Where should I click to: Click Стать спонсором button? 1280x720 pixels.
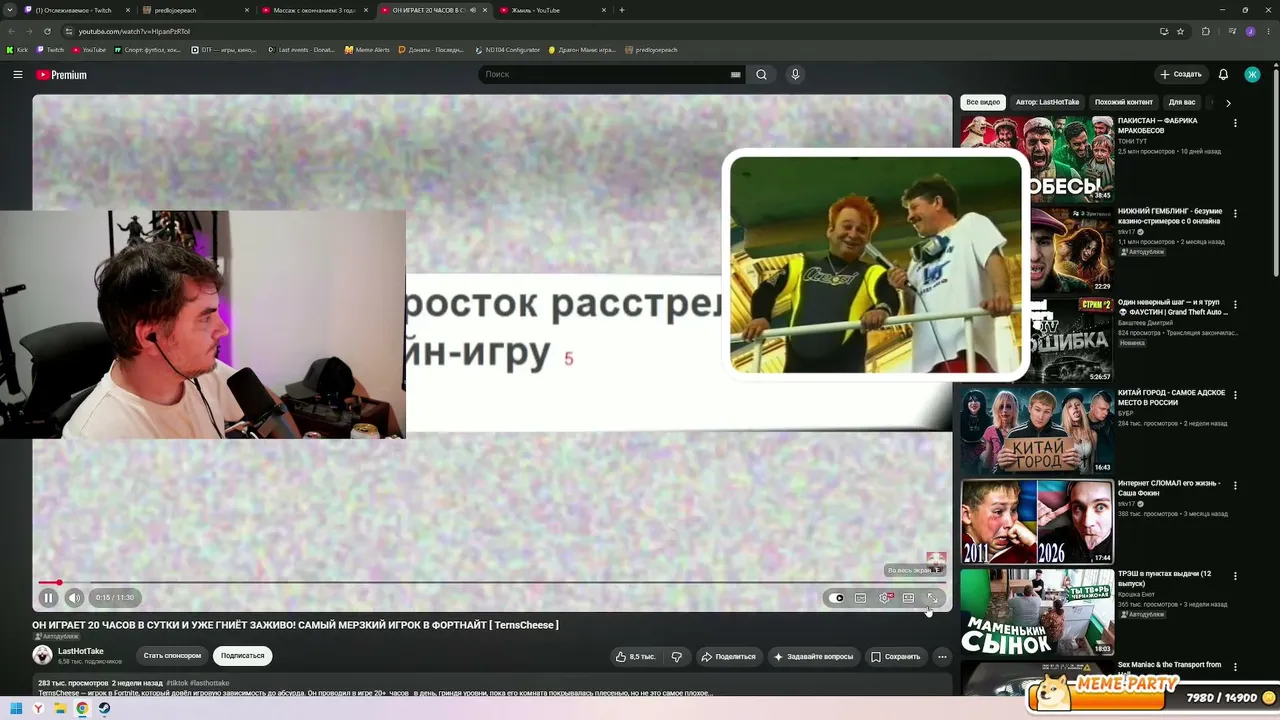172,656
